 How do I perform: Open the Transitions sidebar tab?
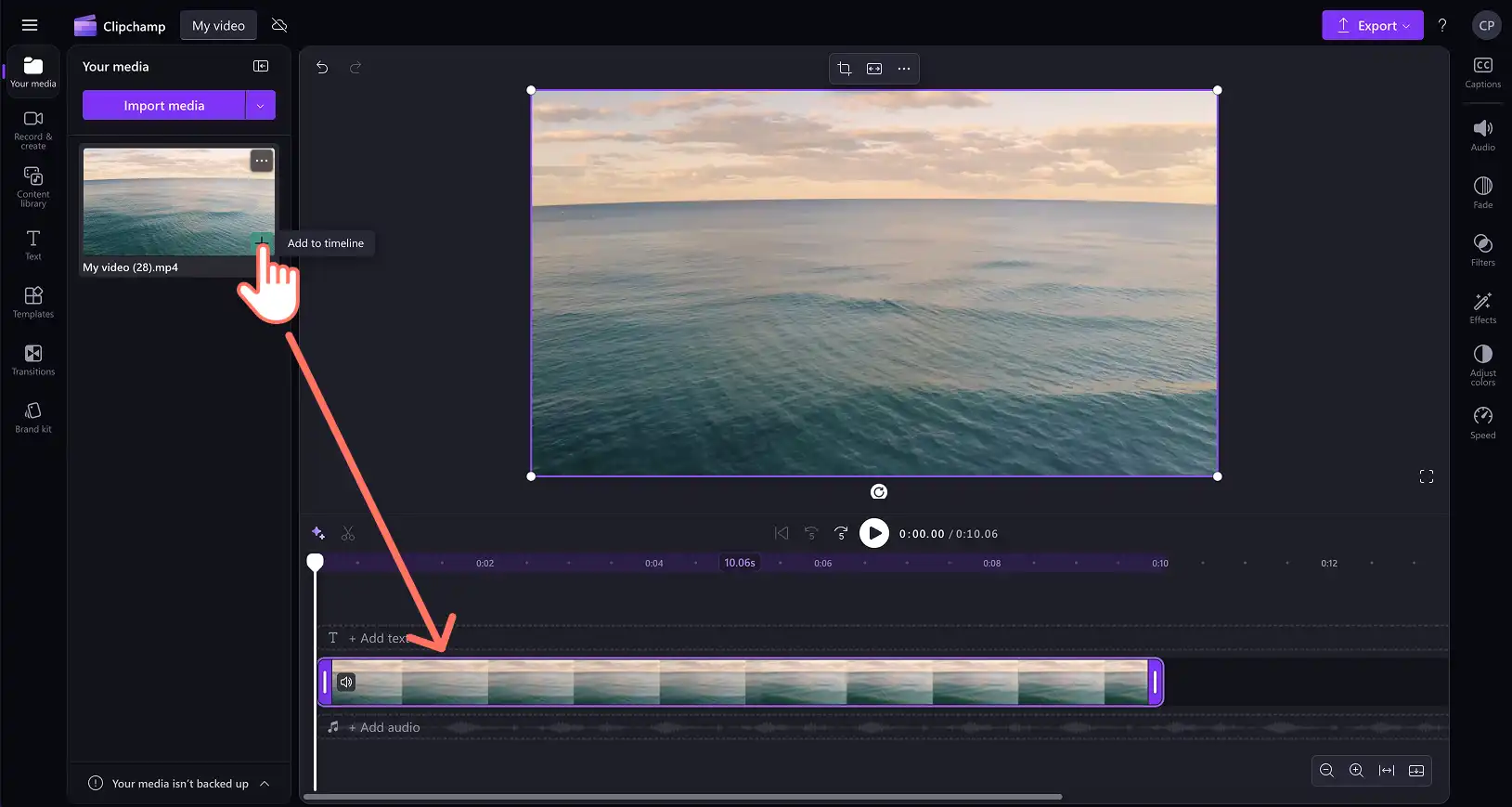click(x=33, y=360)
